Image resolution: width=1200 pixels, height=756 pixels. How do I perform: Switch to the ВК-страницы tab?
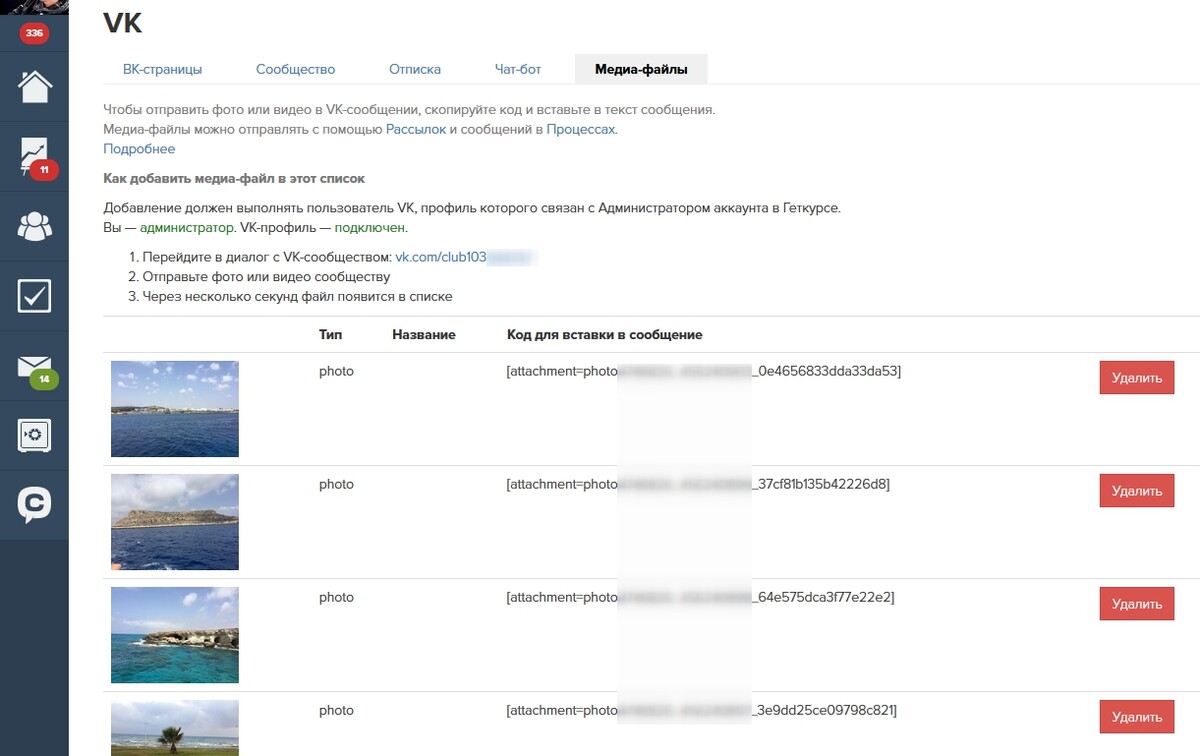[x=162, y=69]
